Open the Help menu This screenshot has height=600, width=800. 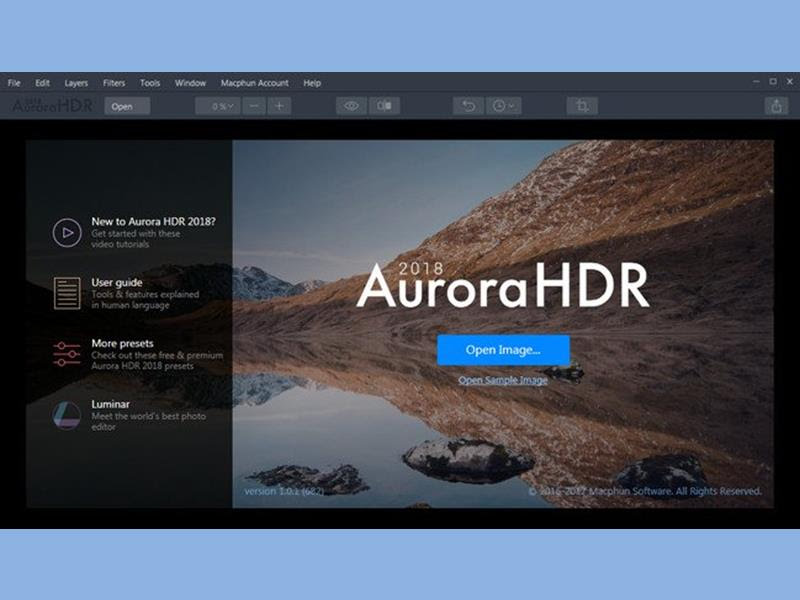tap(312, 83)
